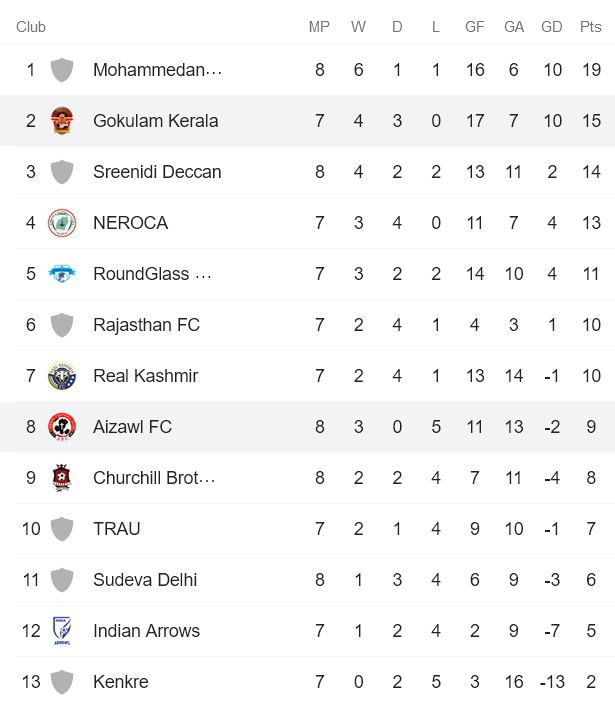This screenshot has height=716, width=615.
Task: Click the RoundGlass club logo
Action: [x=62, y=274]
